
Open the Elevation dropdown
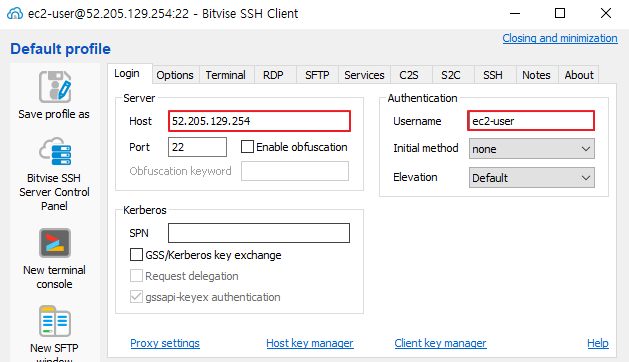click(x=532, y=178)
